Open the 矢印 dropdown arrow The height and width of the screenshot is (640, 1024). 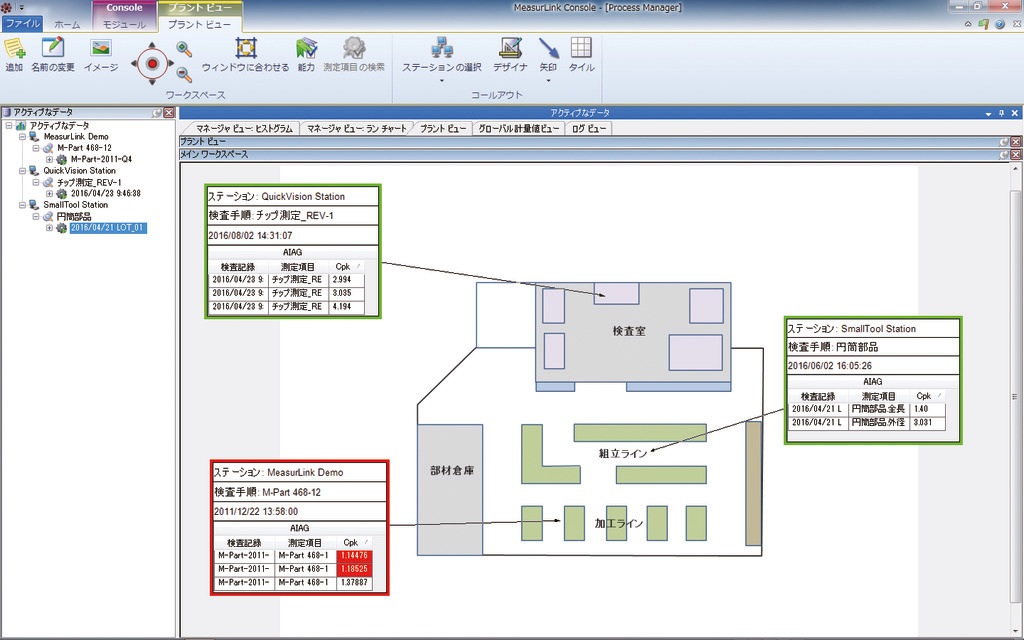tap(548, 81)
